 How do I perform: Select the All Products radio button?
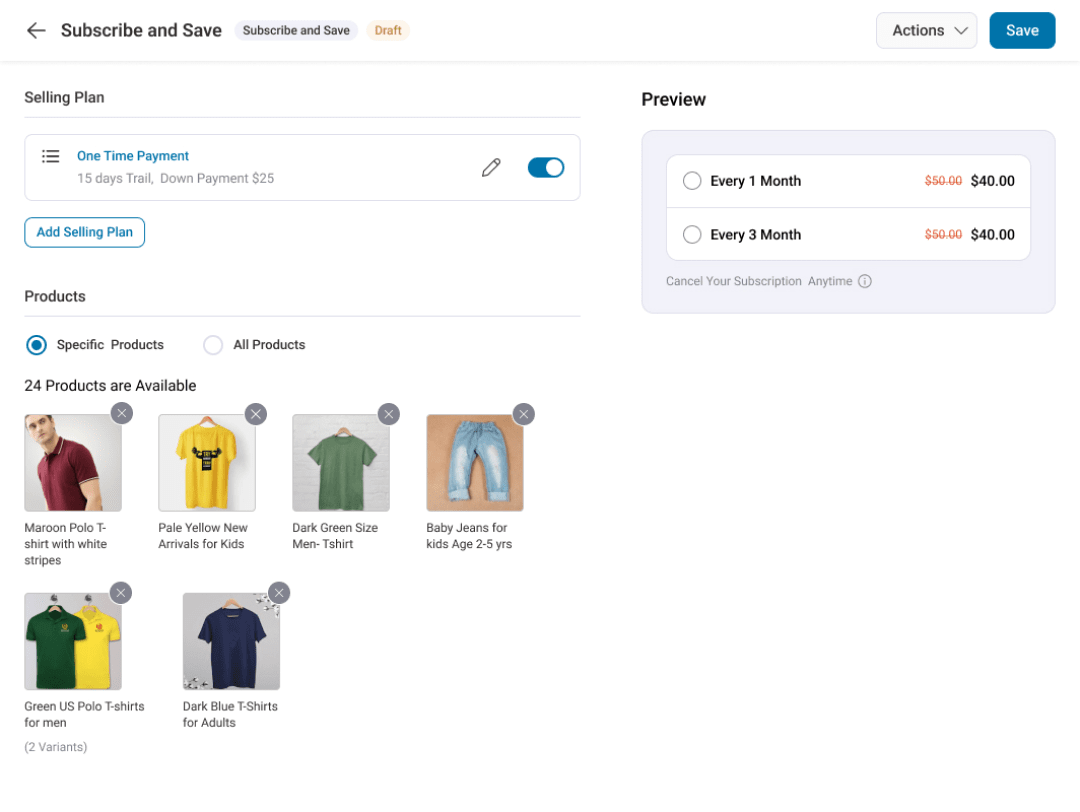(213, 344)
